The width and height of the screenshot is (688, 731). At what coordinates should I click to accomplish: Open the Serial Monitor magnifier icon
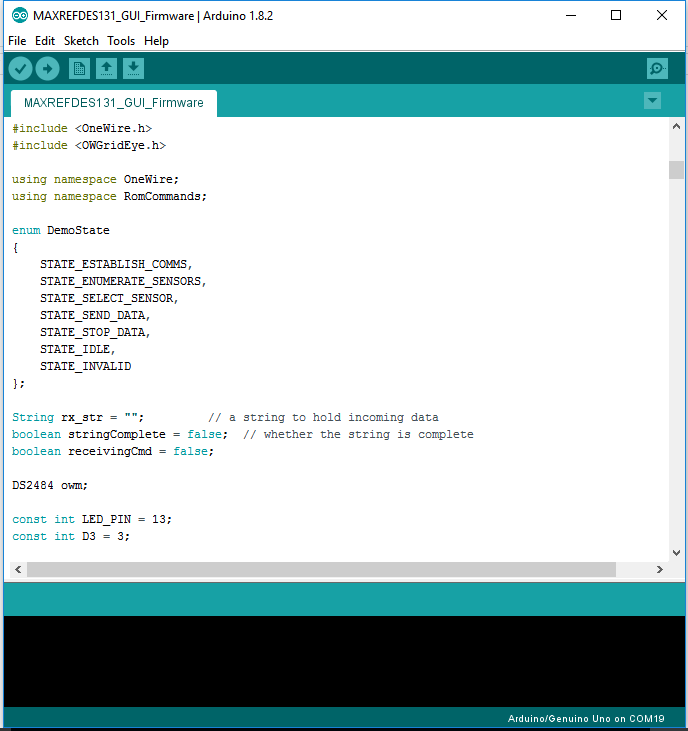[657, 68]
